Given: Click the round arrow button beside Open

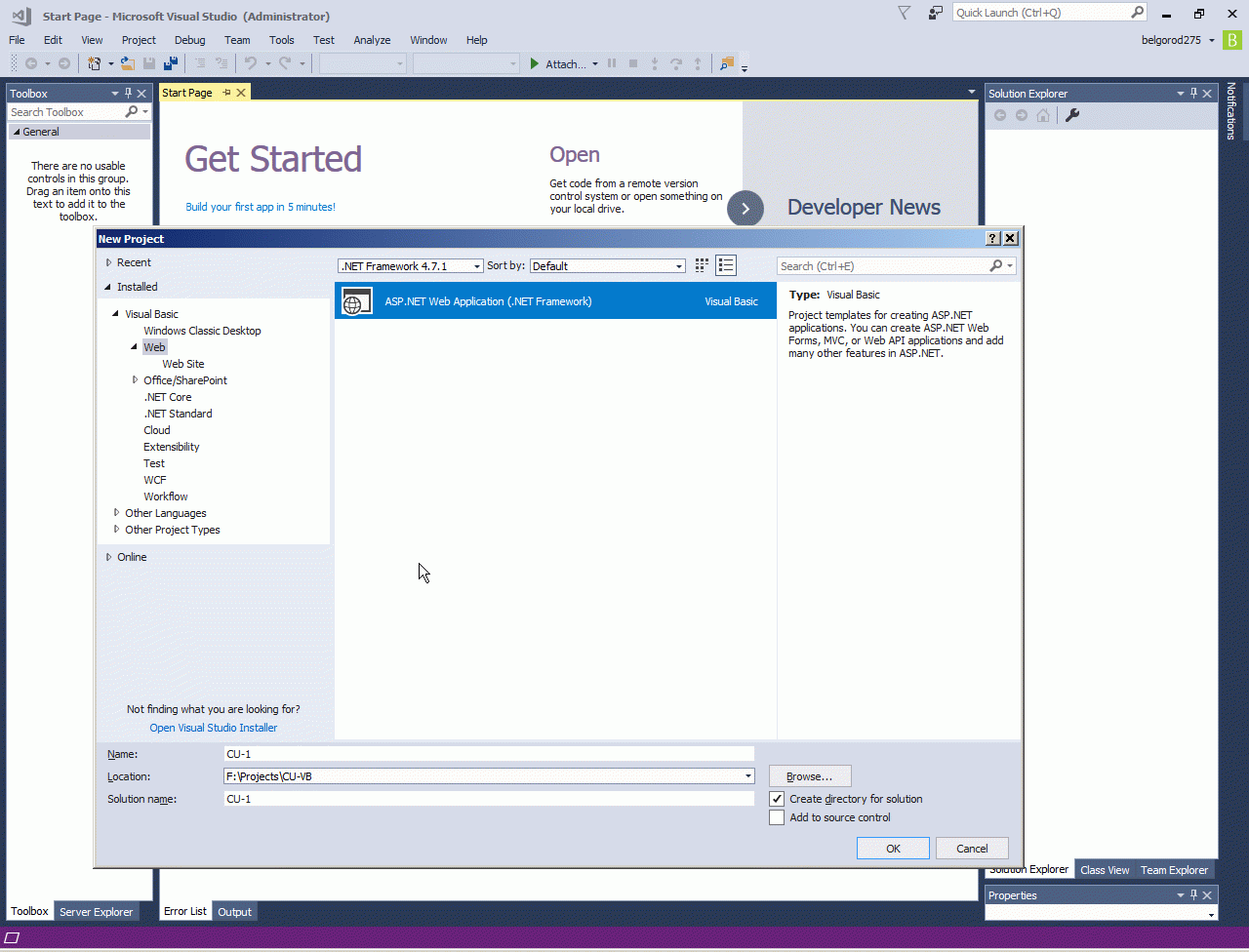Looking at the screenshot, I should point(745,209).
